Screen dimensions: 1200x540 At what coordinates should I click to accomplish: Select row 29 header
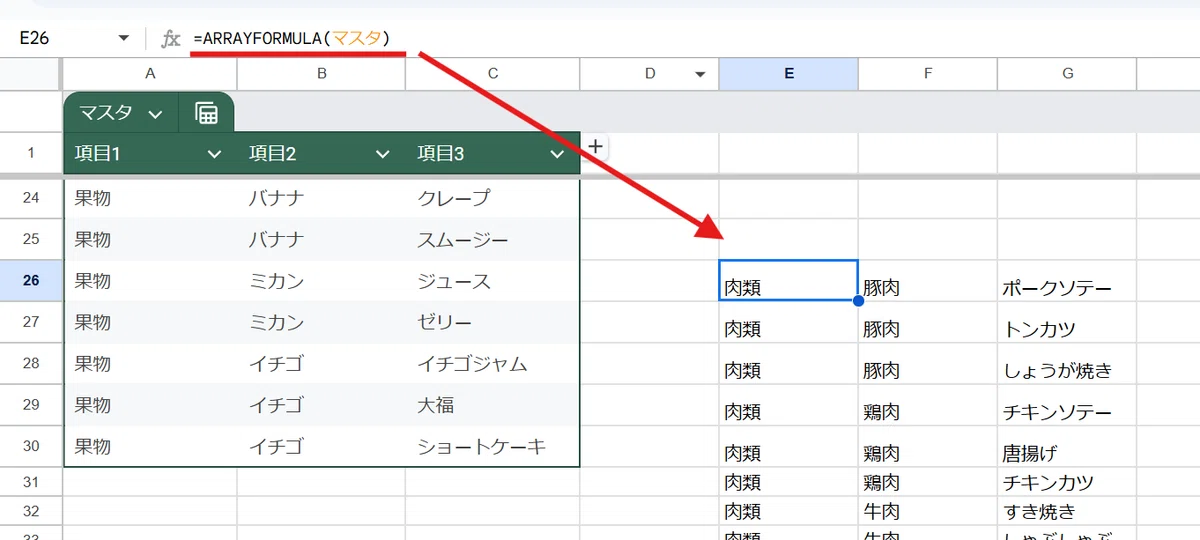tap(31, 405)
